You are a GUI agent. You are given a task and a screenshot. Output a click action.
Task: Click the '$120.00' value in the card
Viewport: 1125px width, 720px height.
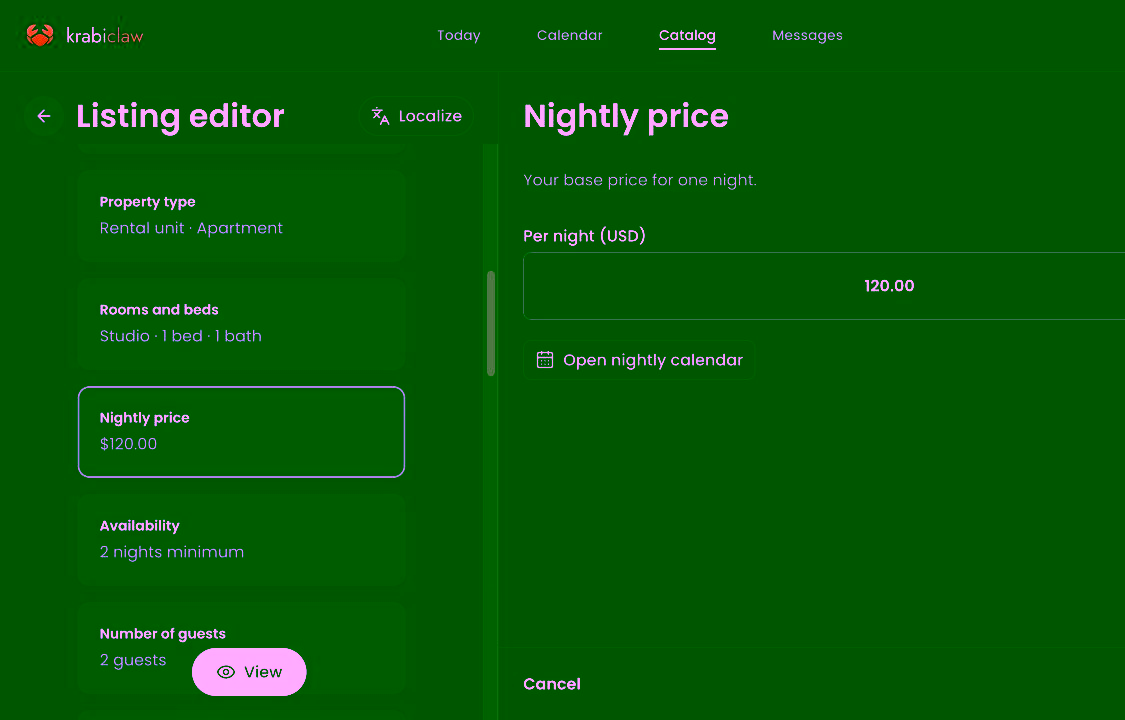click(x=128, y=444)
